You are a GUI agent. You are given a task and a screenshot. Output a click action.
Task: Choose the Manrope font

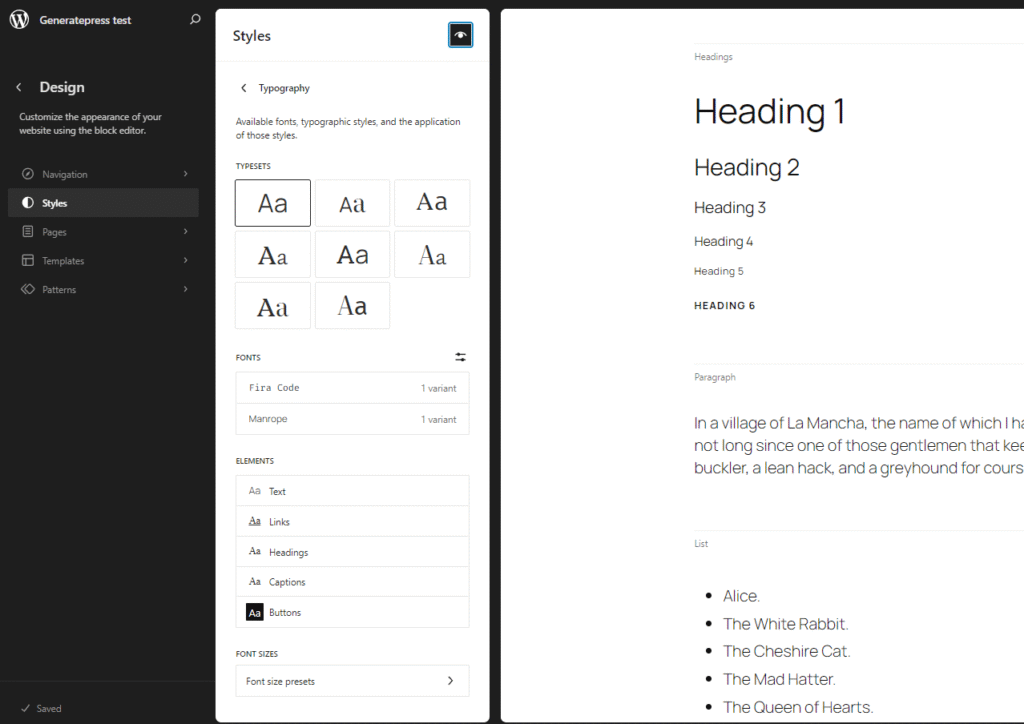tap(352, 419)
